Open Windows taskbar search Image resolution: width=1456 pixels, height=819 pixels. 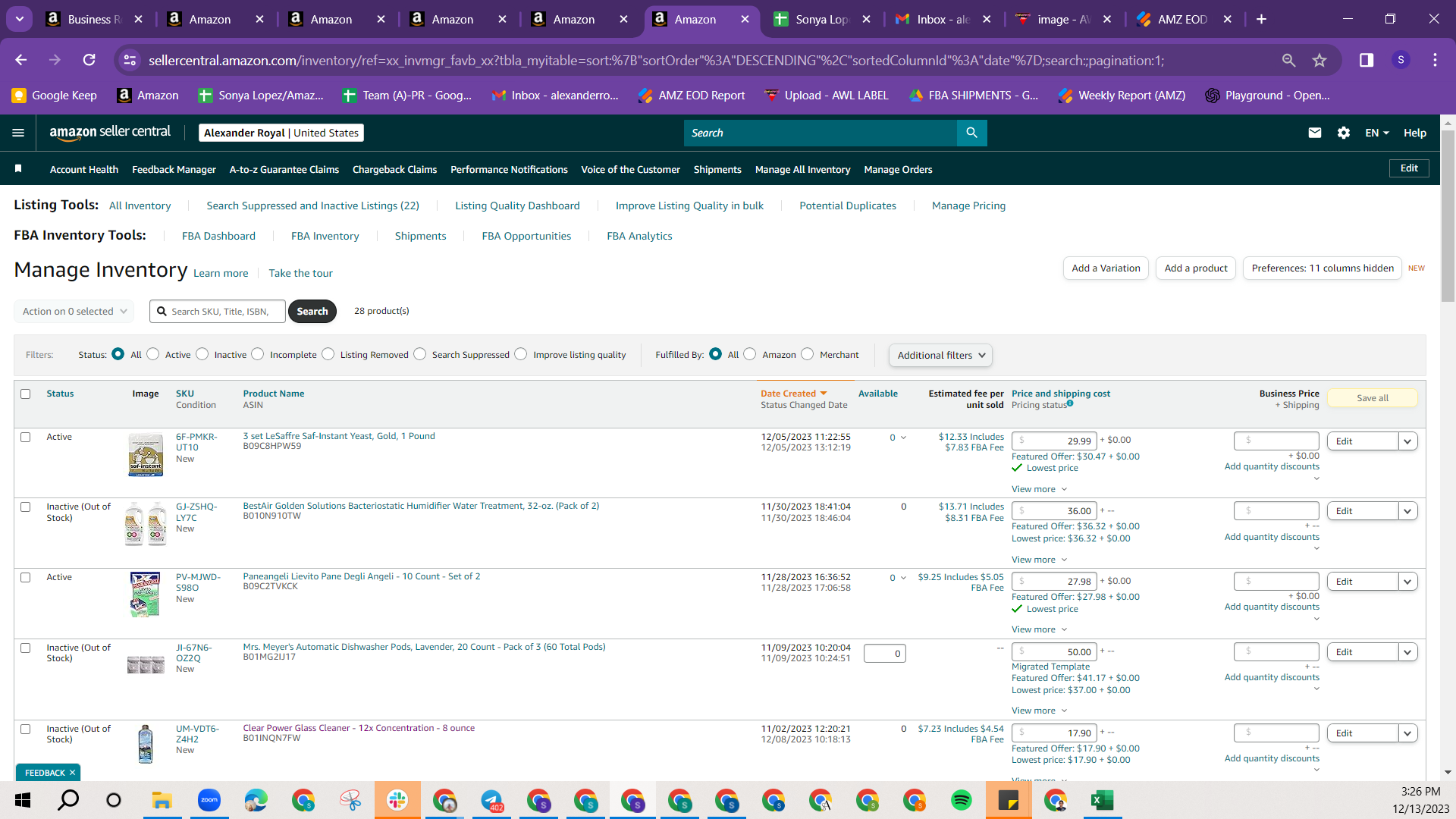tap(68, 800)
